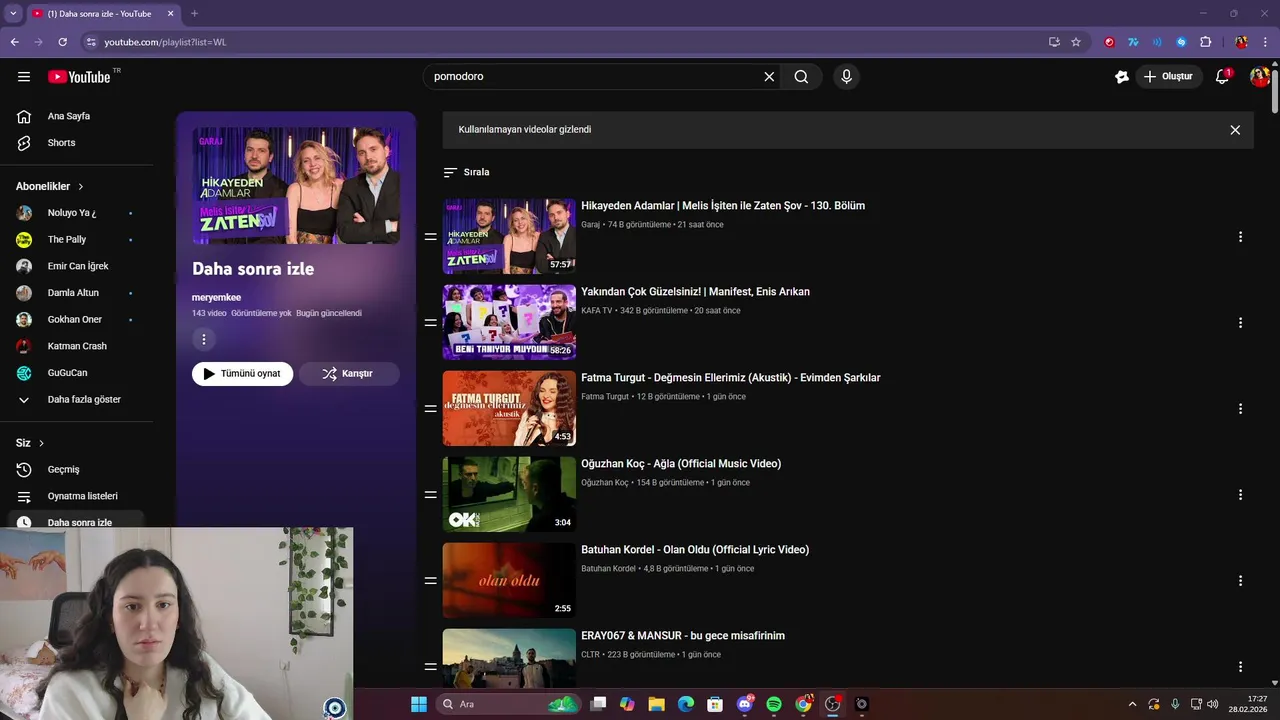
Task: Open Spotify from the taskbar
Action: coord(774,704)
